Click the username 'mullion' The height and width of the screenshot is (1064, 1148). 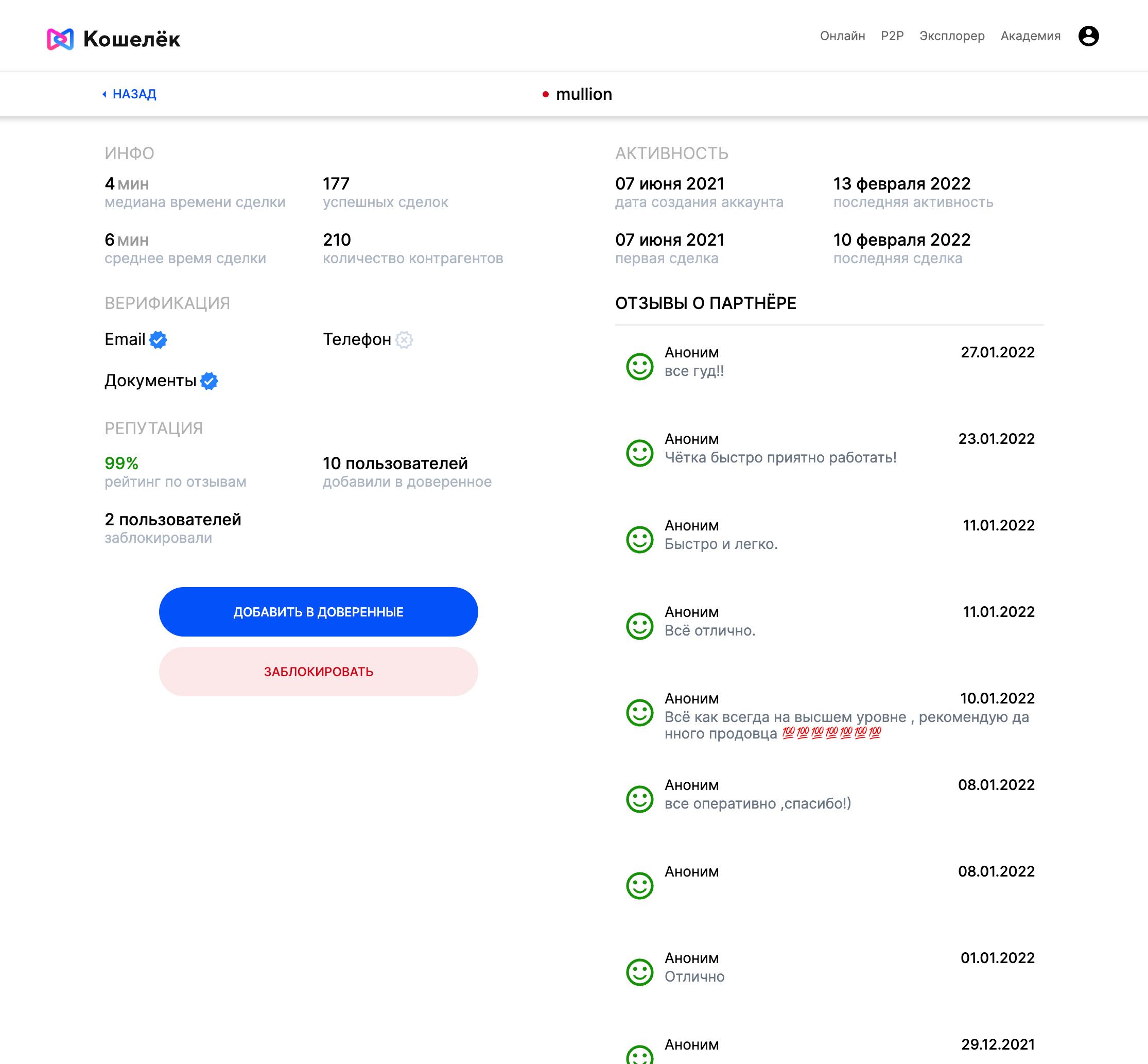pyautogui.click(x=583, y=94)
